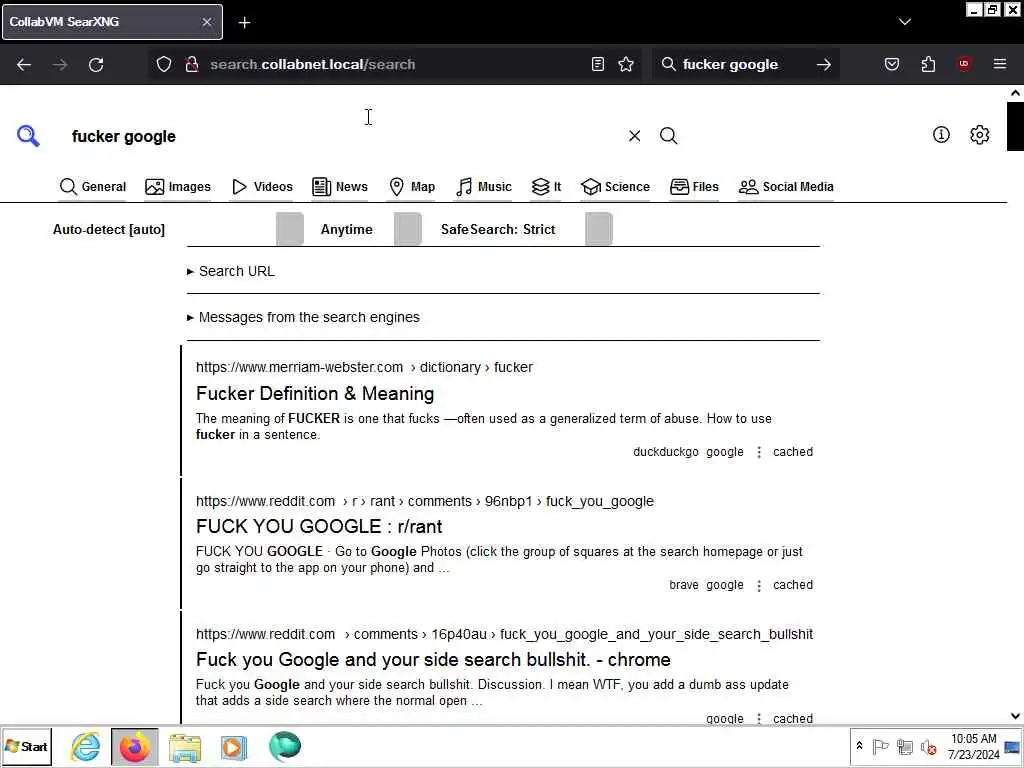Open the side search bullshit chrome result

click(x=433, y=660)
